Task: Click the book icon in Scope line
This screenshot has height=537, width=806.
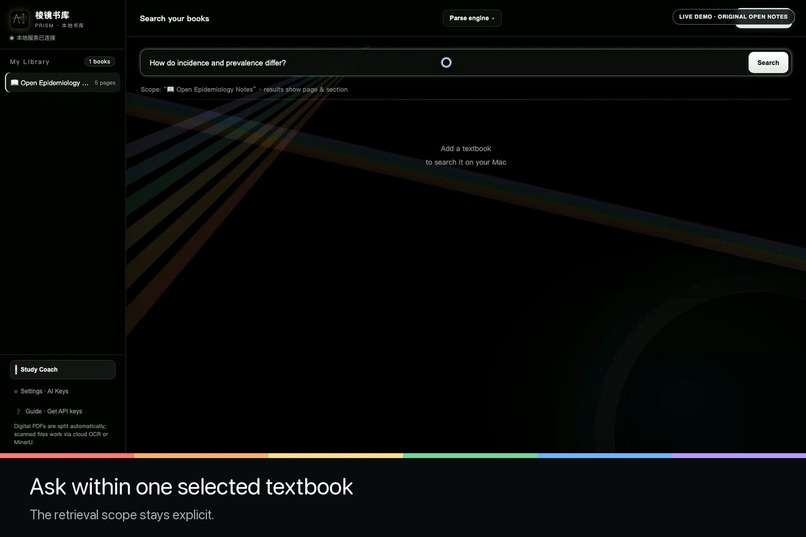Action: (x=170, y=89)
